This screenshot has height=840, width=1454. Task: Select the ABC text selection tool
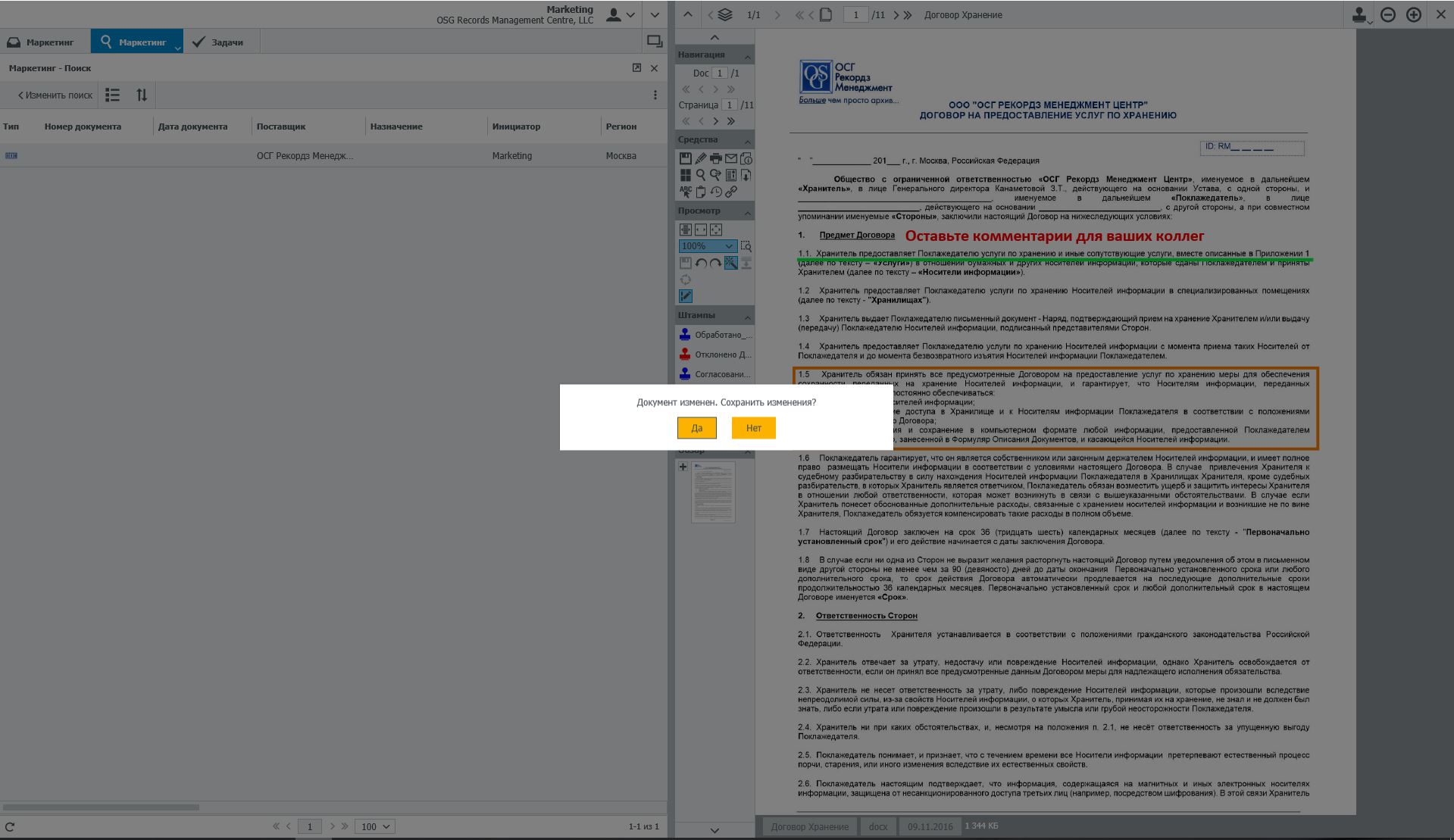[x=685, y=192]
